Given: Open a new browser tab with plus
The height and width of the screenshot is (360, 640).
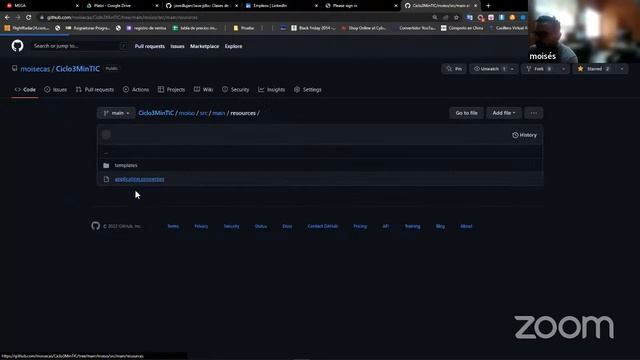Looking at the screenshot, I should point(488,6).
